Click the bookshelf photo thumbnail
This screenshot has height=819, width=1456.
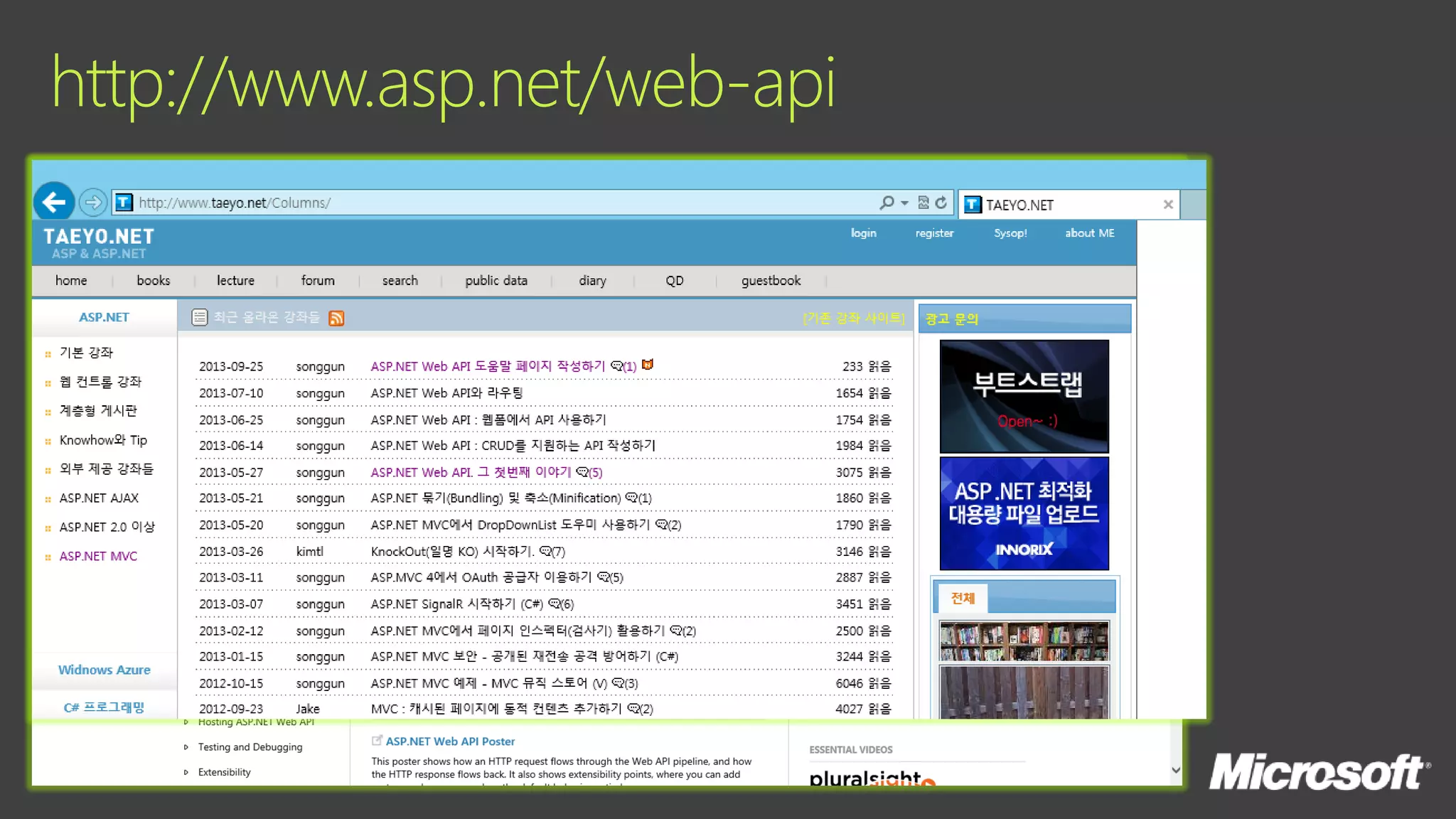point(1024,641)
